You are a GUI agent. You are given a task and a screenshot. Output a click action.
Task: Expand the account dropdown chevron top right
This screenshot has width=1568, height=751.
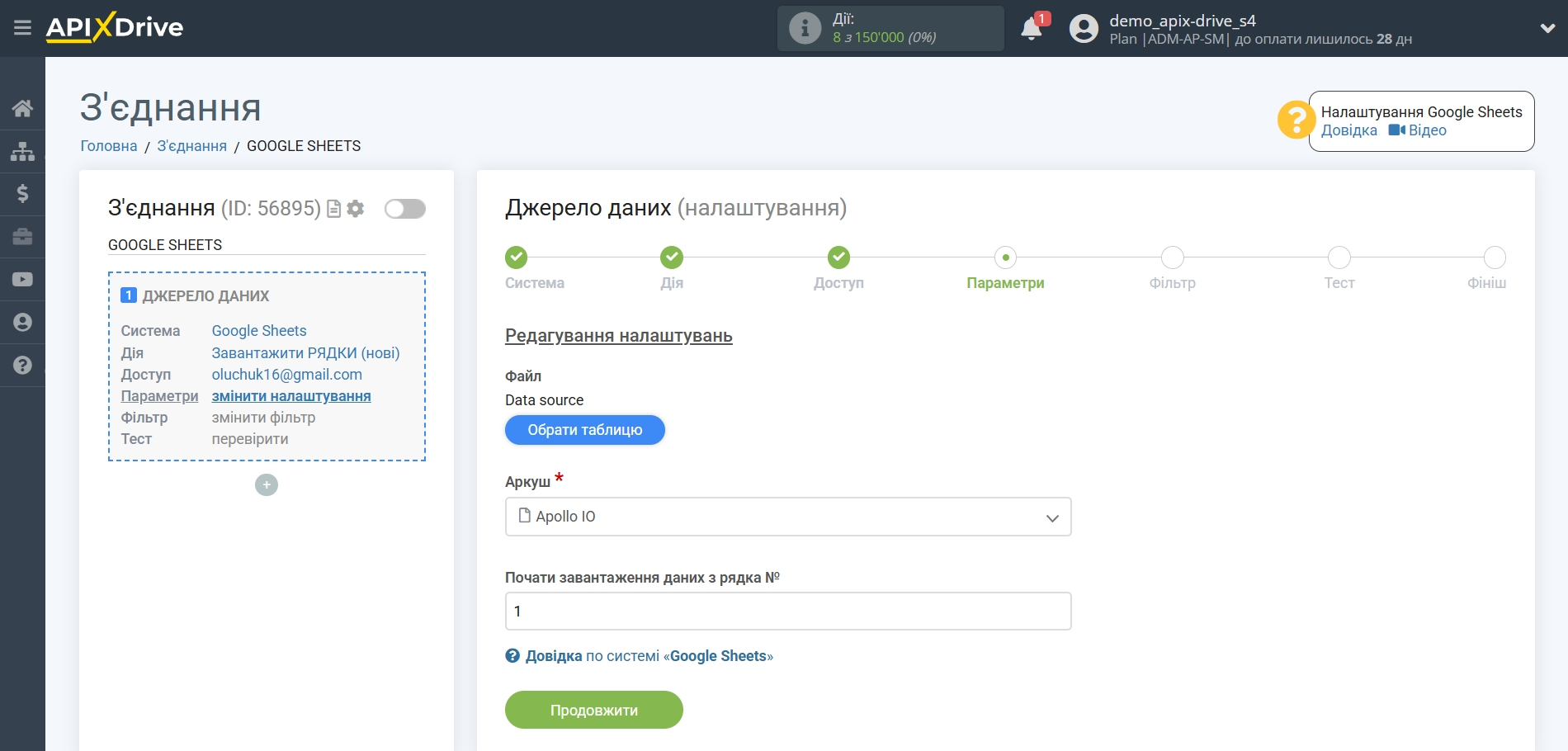click(x=1547, y=27)
